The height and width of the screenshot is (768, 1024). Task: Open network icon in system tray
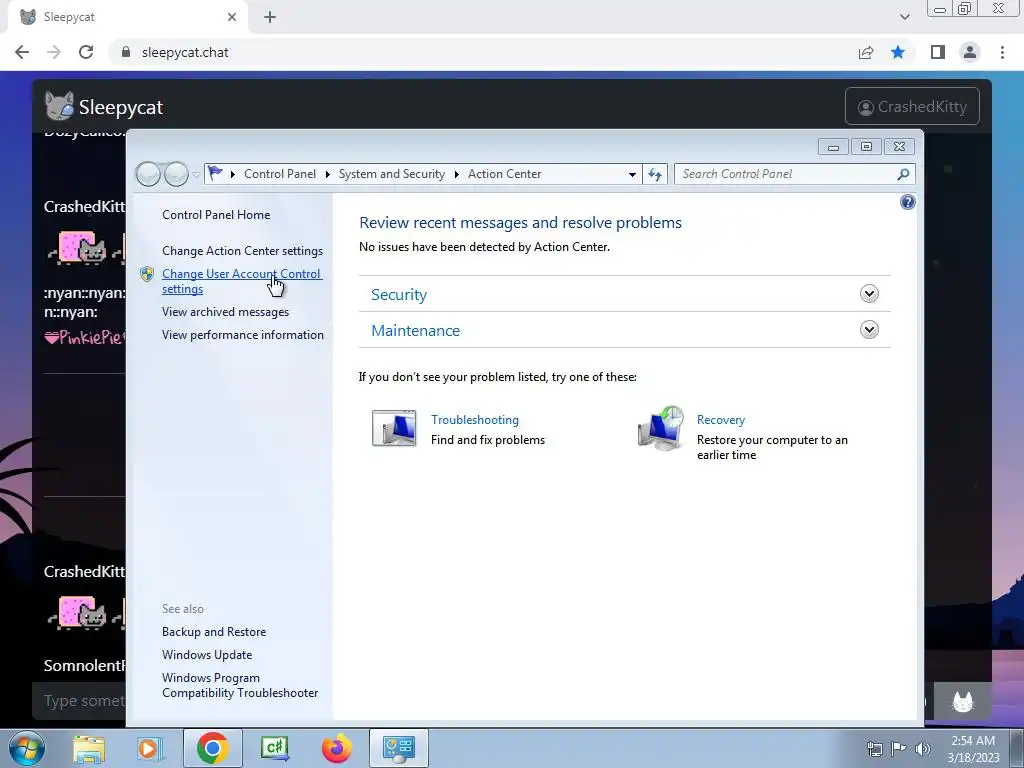click(874, 748)
